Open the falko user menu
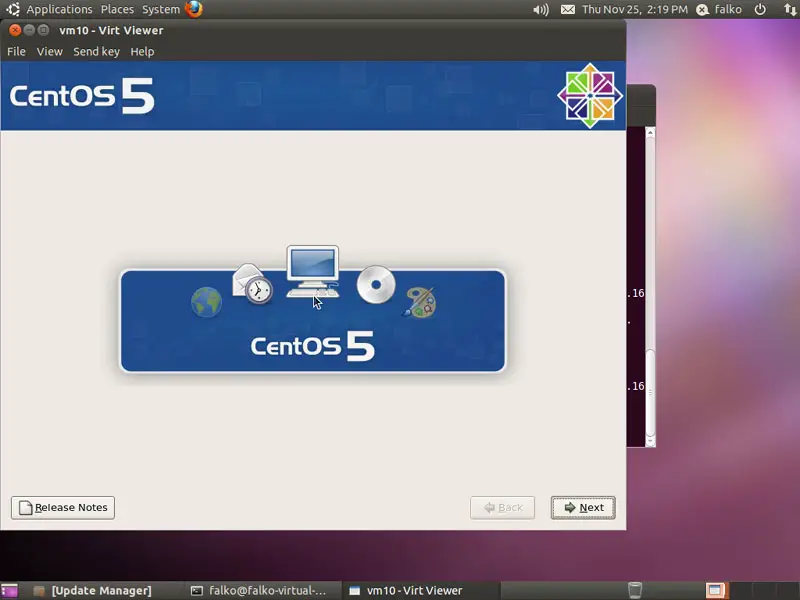The image size is (800, 600). tap(719, 9)
